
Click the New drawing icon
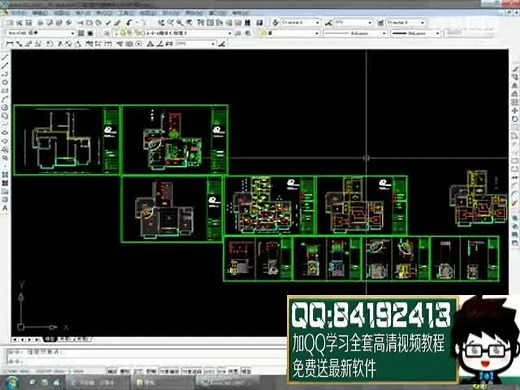point(10,22)
